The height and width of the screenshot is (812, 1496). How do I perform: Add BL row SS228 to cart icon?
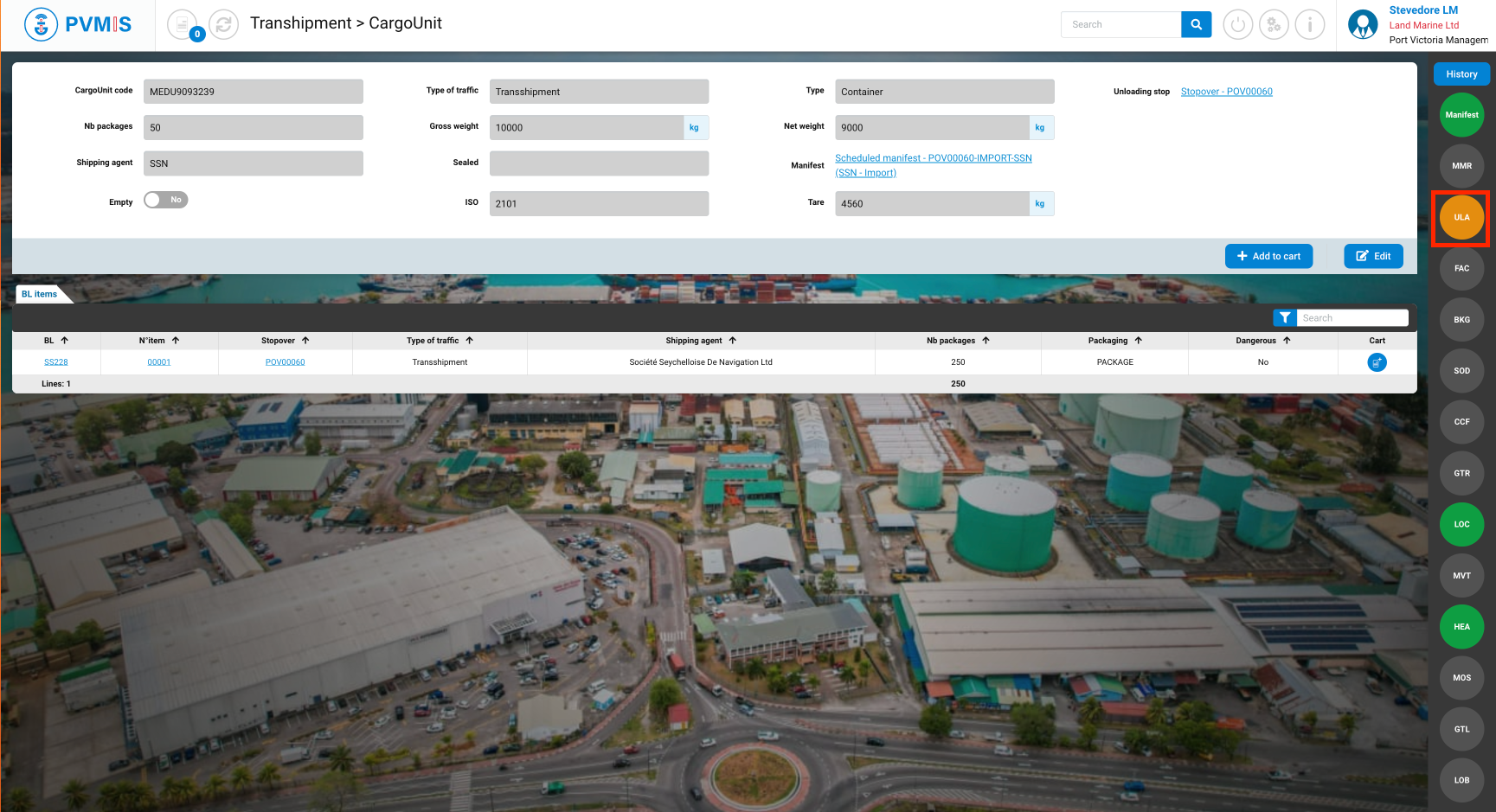(1377, 362)
